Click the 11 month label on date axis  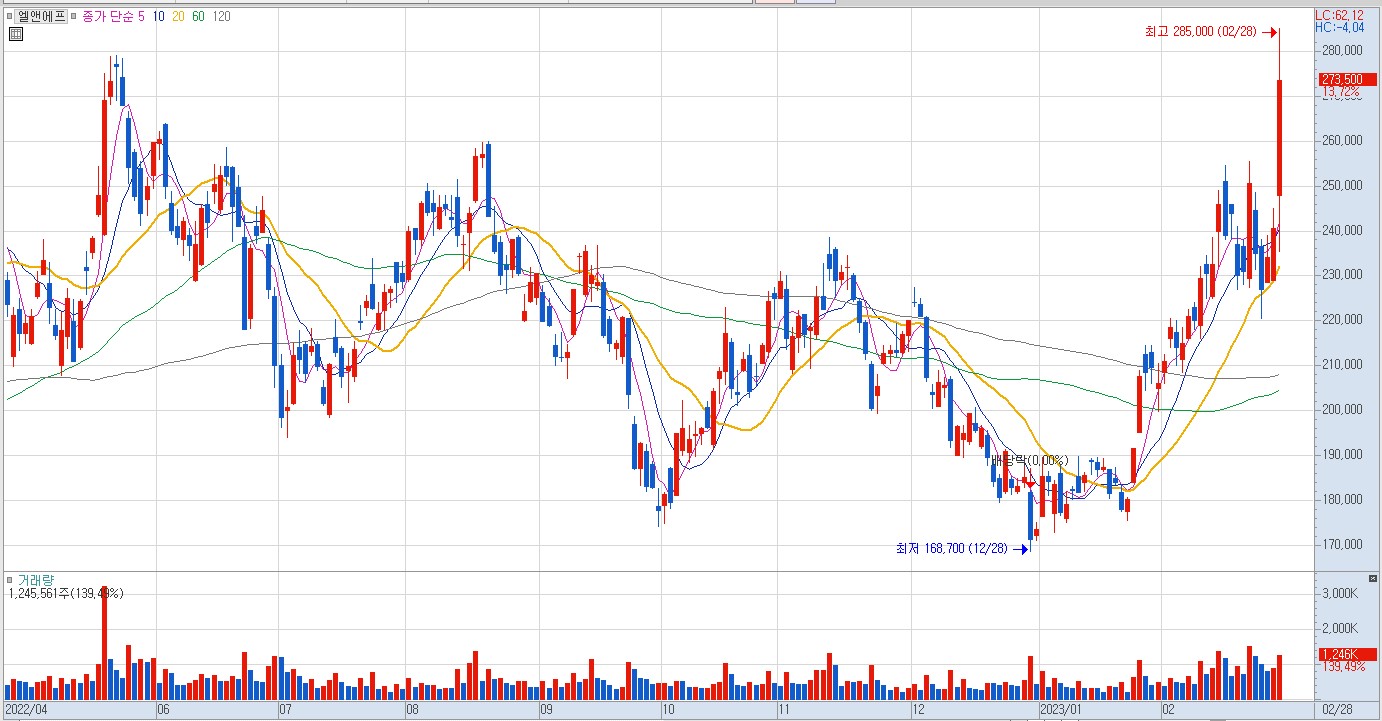785,710
